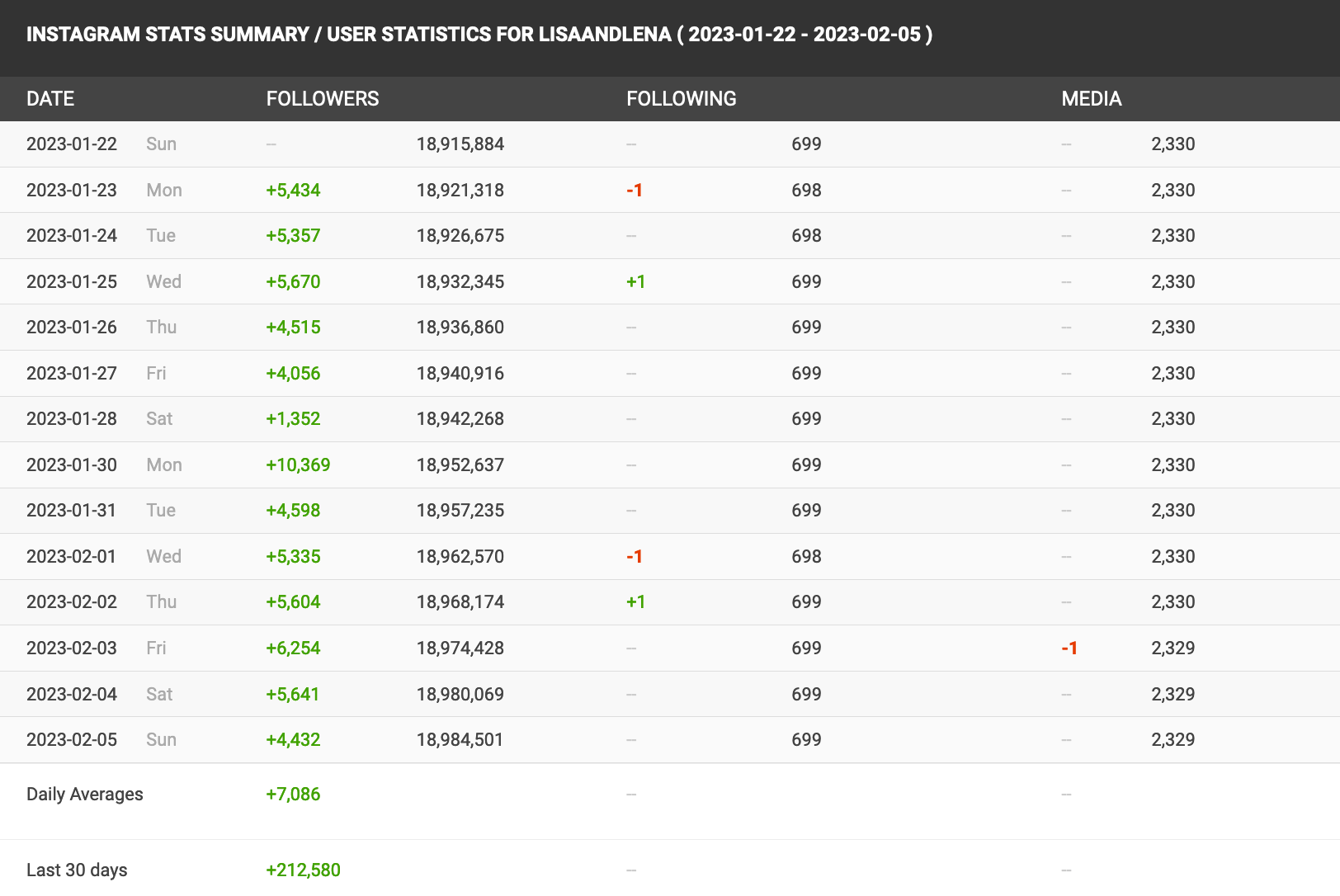This screenshot has width=1340, height=896.
Task: Click the +5,641 follower change
Action: [x=293, y=695]
